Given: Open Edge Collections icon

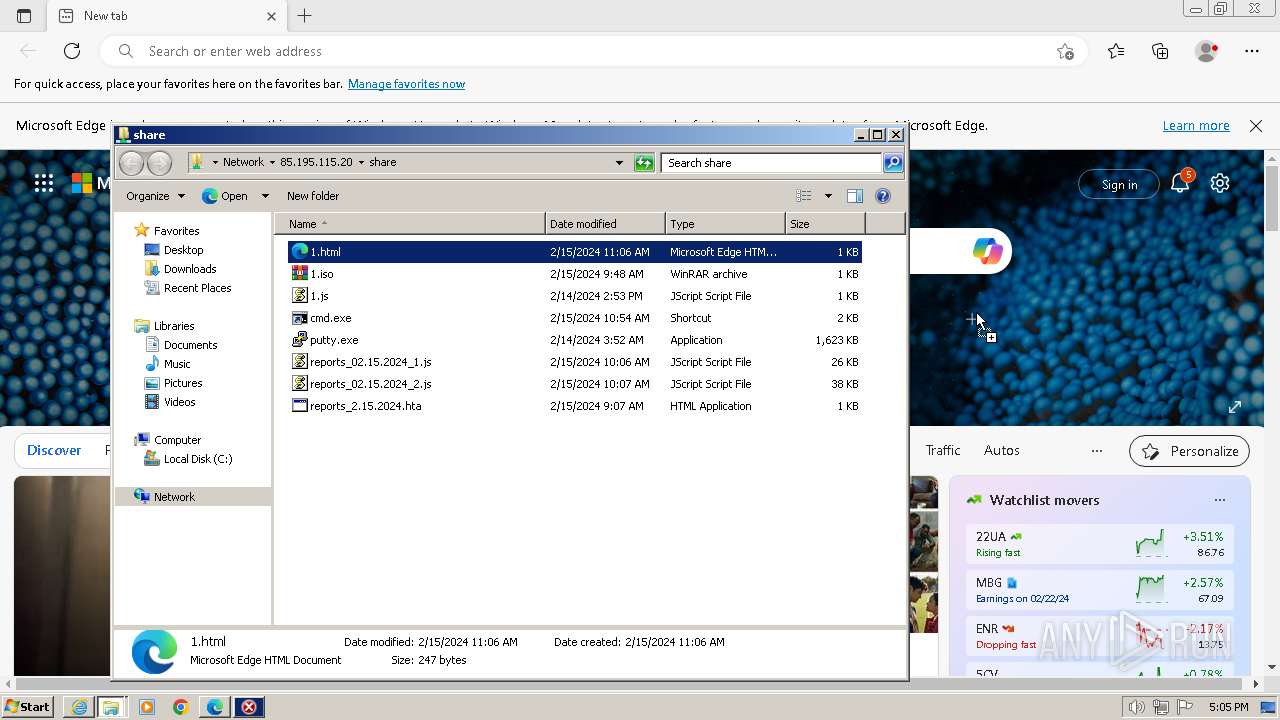Looking at the screenshot, I should click(x=1160, y=51).
